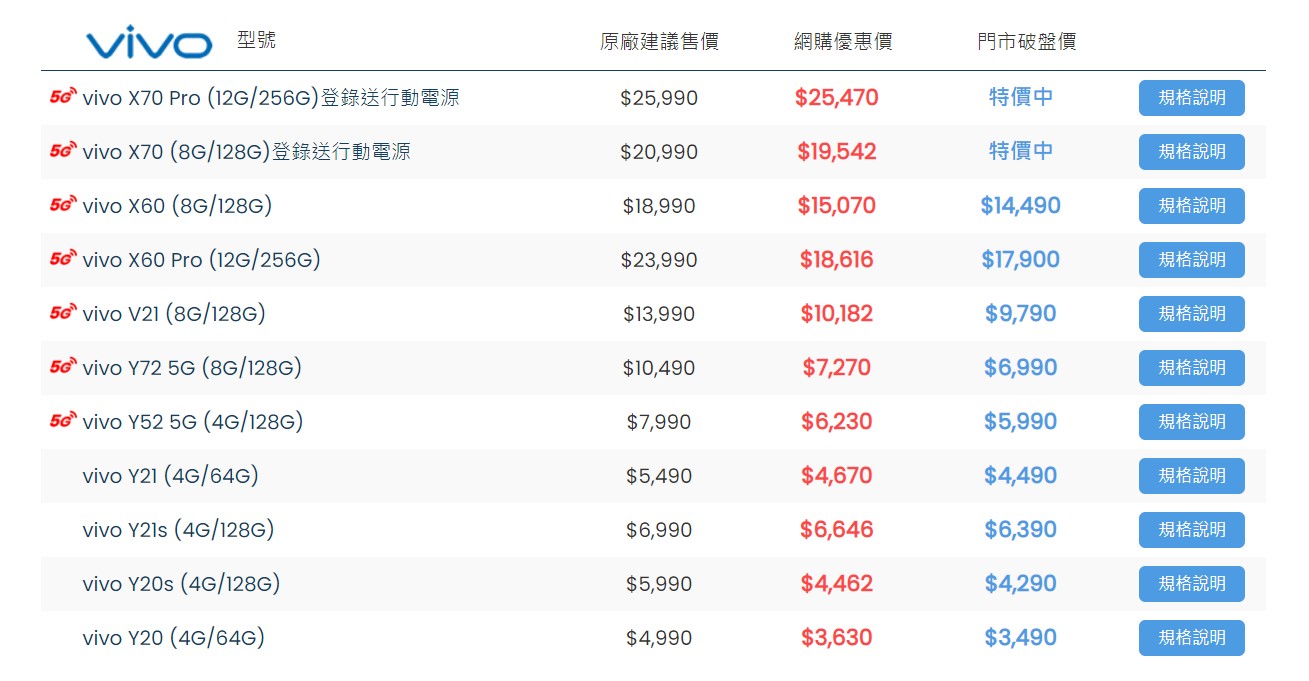The height and width of the screenshot is (681, 1309).
Task: Open 規格說明 for vivo Y21s (4G/128G)
Action: tap(1192, 530)
